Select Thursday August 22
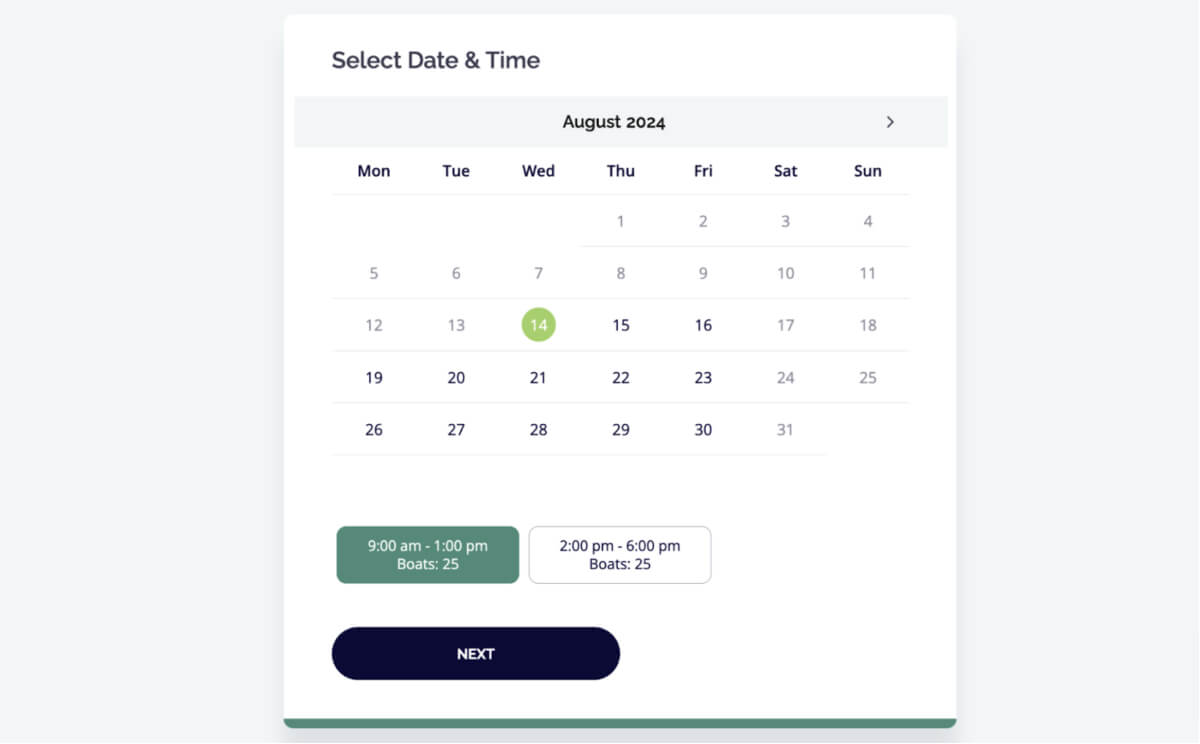 [621, 377]
